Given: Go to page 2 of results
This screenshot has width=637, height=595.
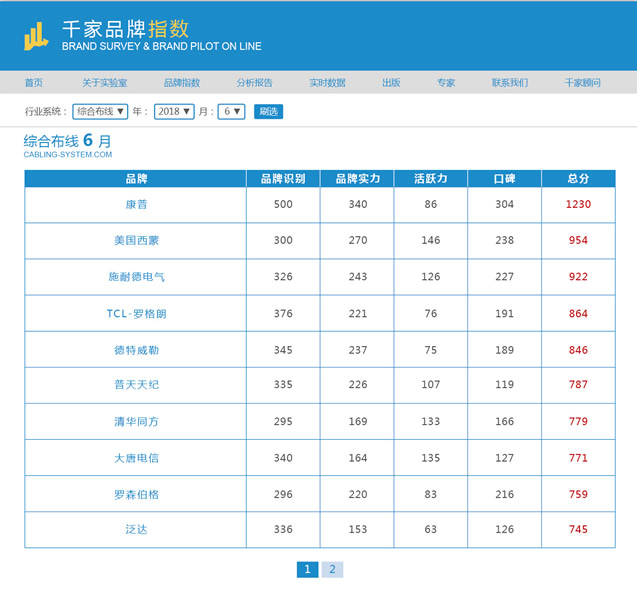Looking at the screenshot, I should coord(332,570).
